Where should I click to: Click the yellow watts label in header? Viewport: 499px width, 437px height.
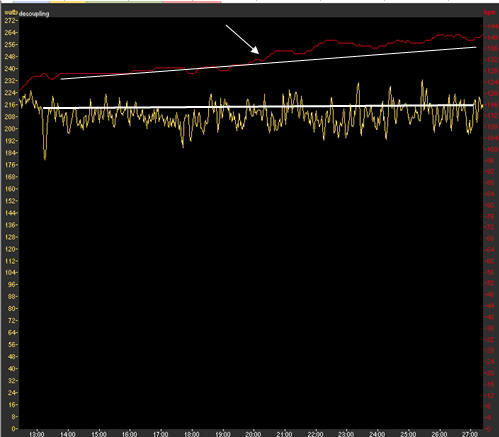pyautogui.click(x=10, y=13)
